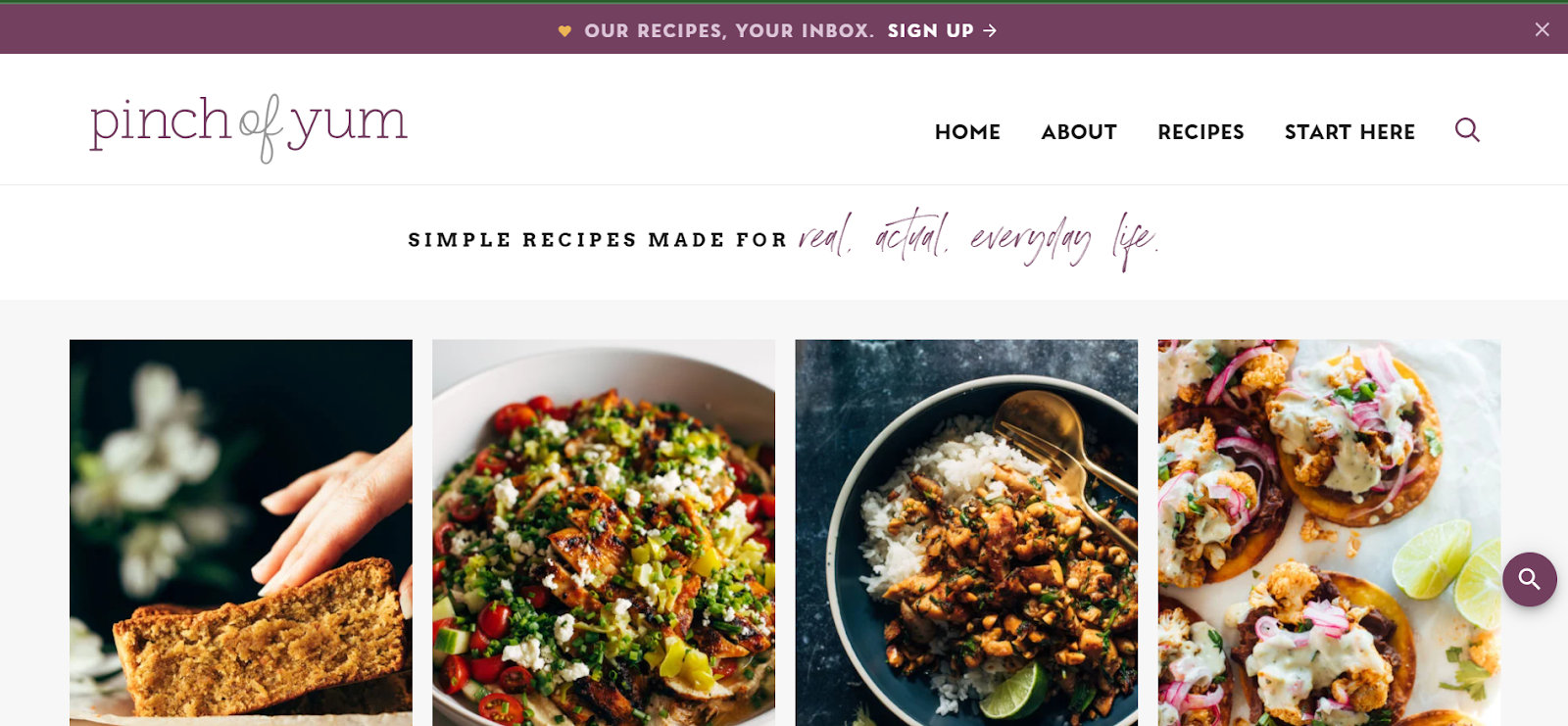Open the RECIPES menu item
This screenshot has height=726, width=1568.
pyautogui.click(x=1200, y=132)
